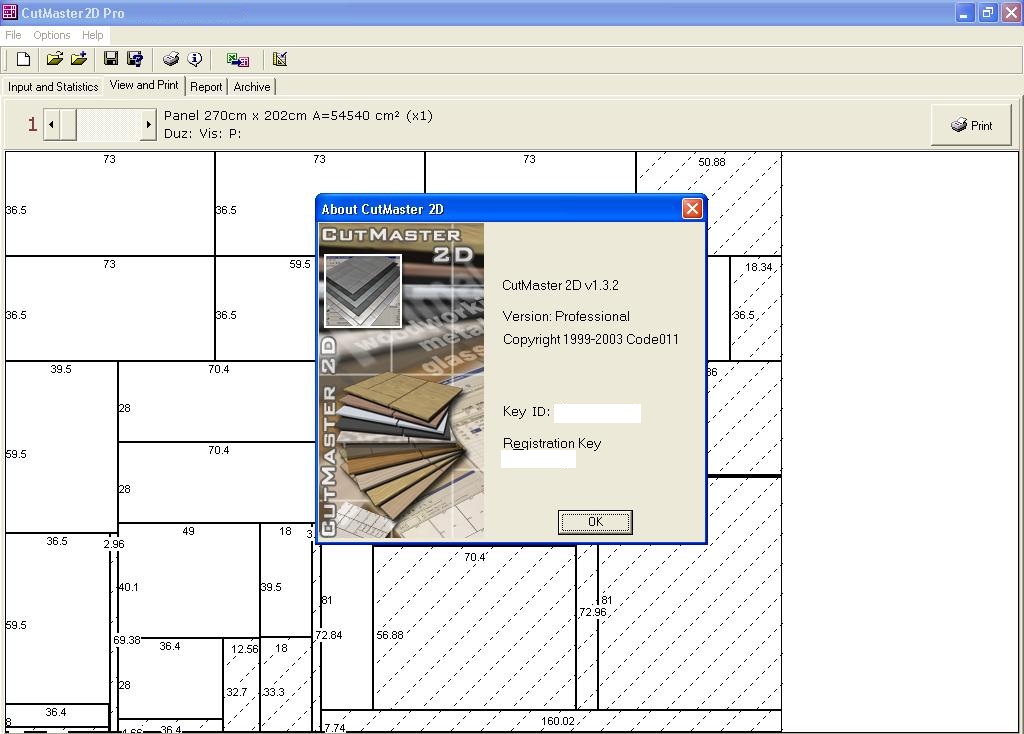Save project using the floppy disk icon
This screenshot has height=734, width=1024.
click(x=111, y=59)
